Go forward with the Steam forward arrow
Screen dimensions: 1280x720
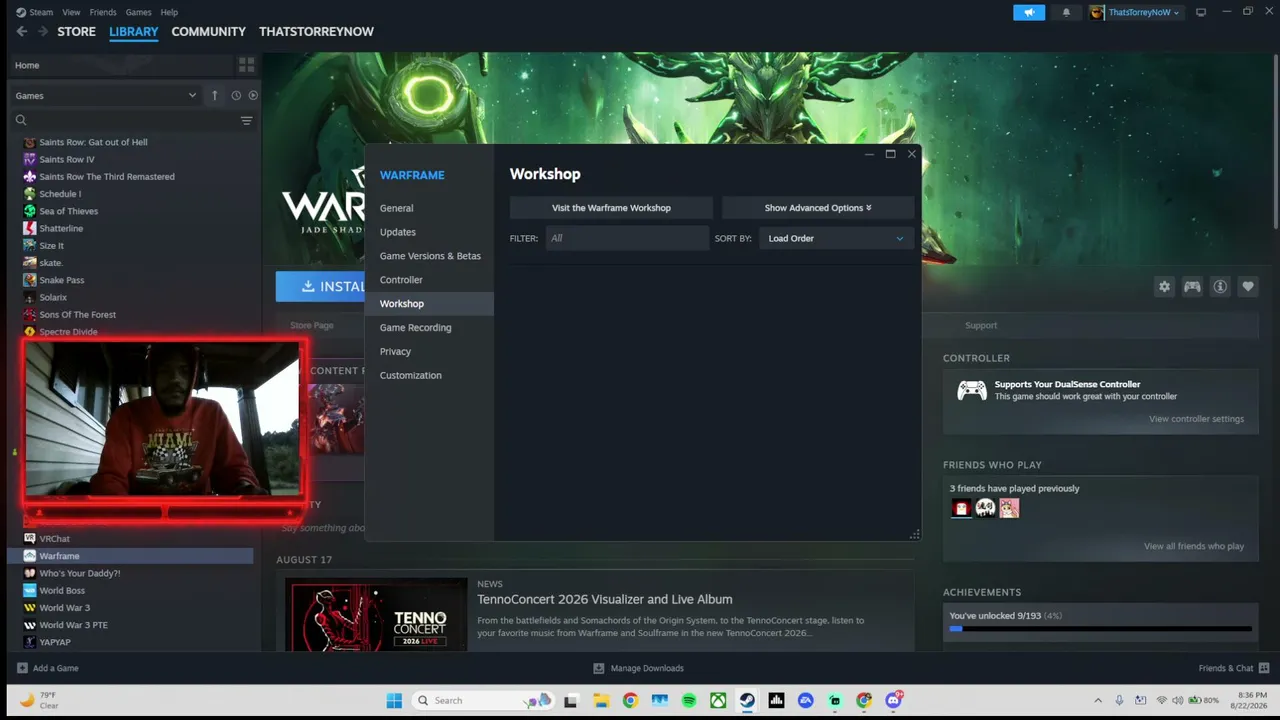[x=43, y=32]
